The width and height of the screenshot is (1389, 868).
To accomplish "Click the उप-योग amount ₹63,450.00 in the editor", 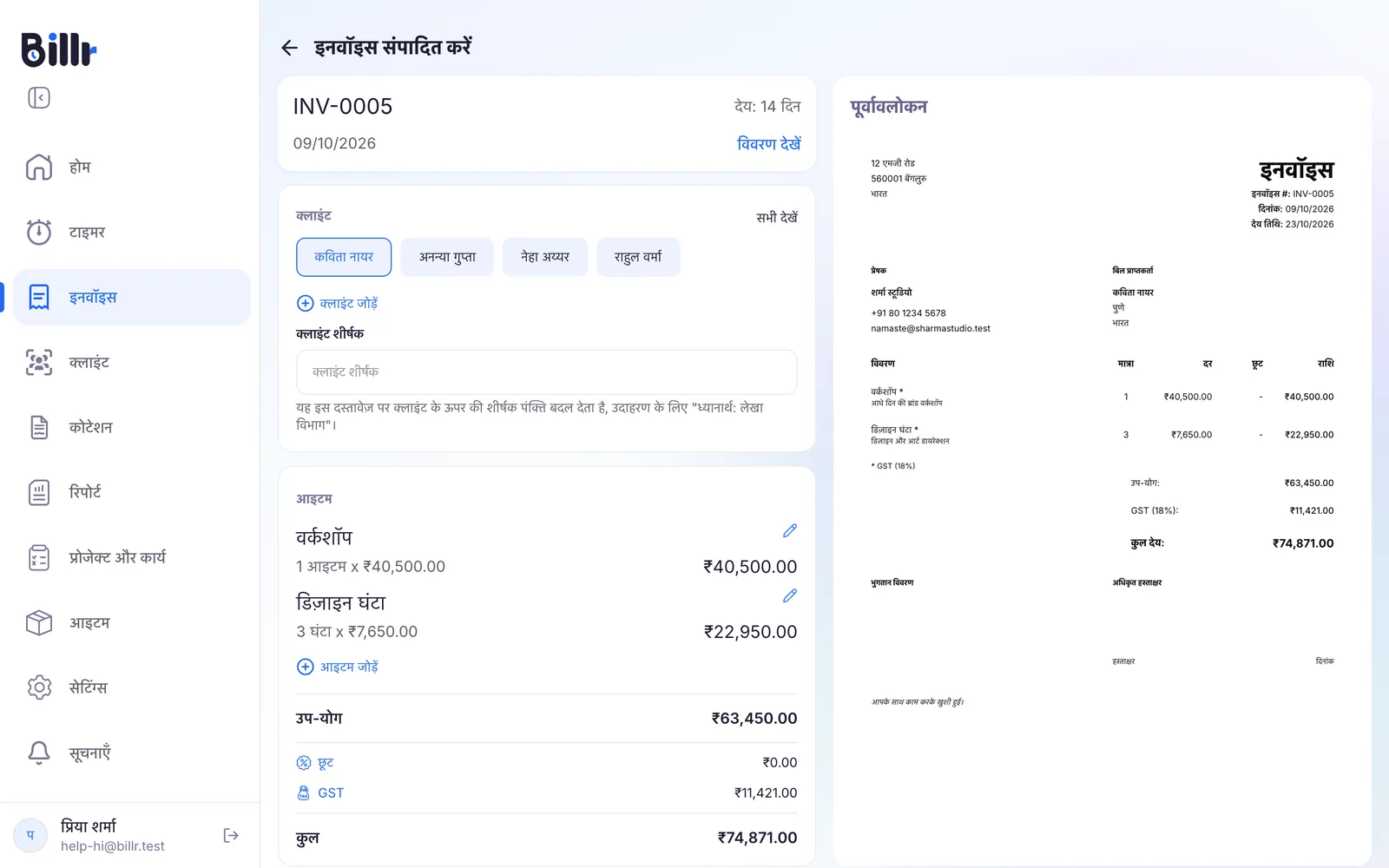I will point(754,718).
